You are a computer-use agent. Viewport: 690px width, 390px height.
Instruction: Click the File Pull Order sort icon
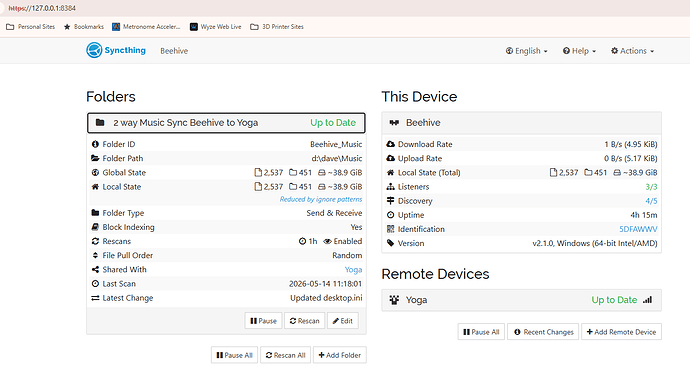point(95,255)
